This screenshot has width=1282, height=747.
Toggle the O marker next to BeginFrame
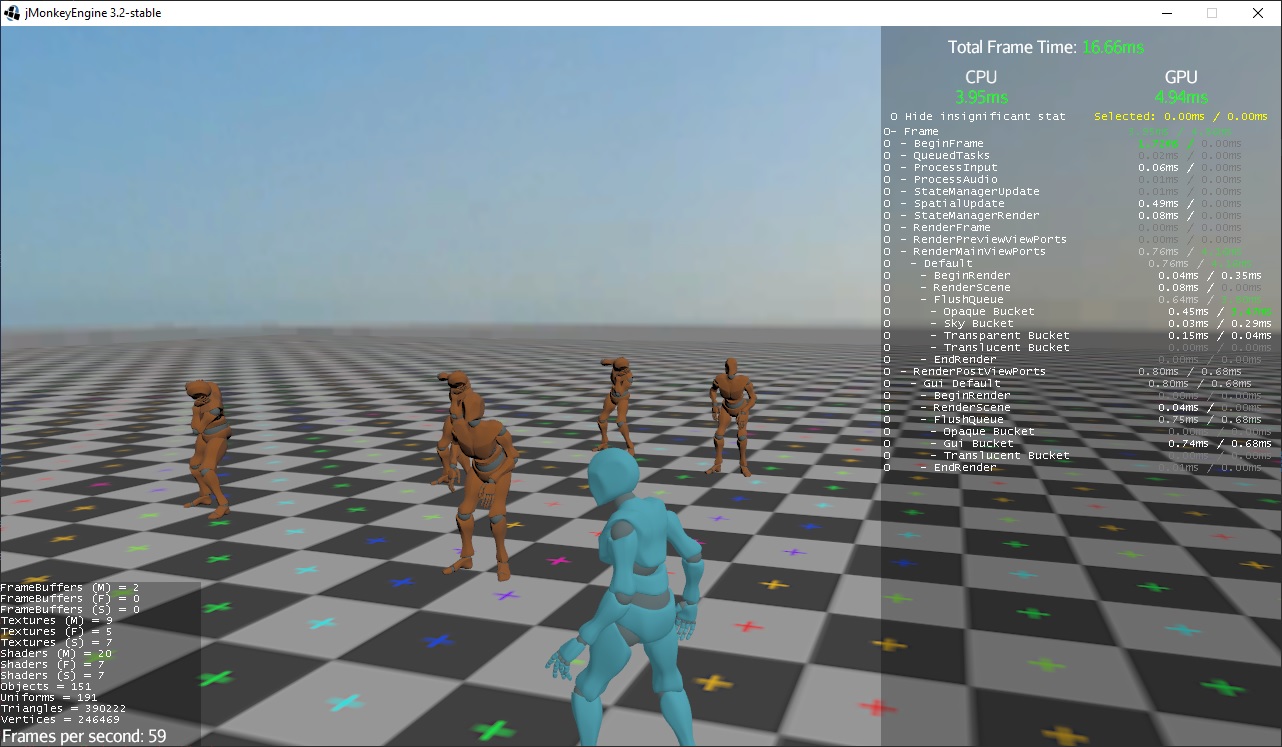(x=887, y=143)
